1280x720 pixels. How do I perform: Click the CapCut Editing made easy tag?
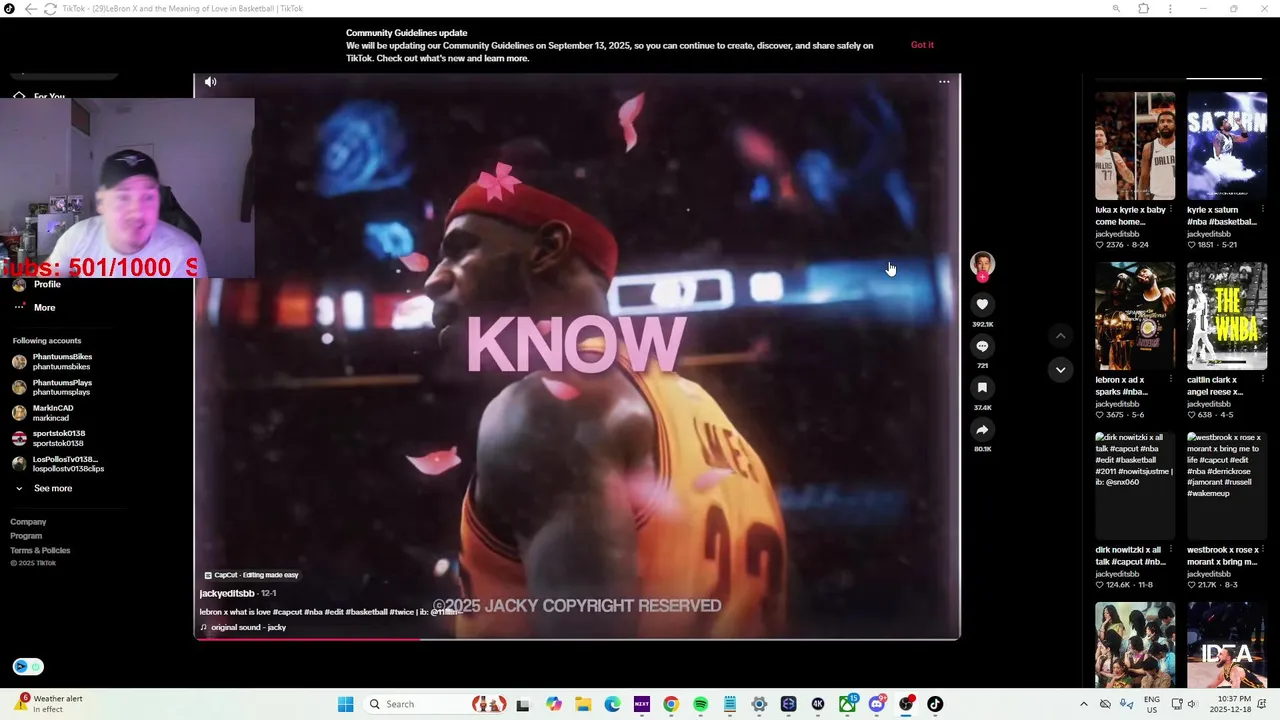(x=251, y=575)
